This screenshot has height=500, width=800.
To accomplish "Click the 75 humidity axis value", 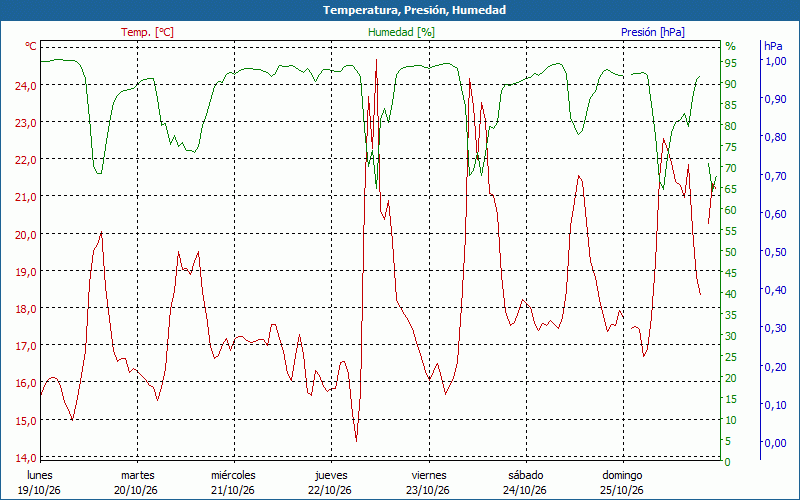I will coord(731,147).
